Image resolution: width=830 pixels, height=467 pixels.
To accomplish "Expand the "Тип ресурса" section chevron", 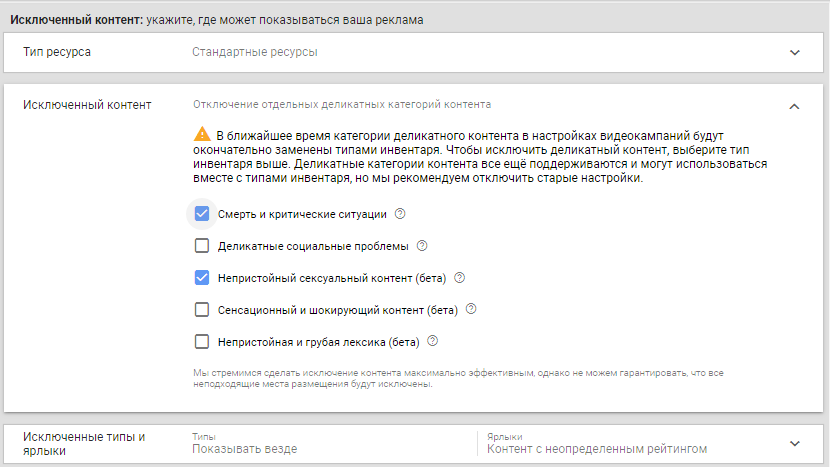I will point(795,53).
